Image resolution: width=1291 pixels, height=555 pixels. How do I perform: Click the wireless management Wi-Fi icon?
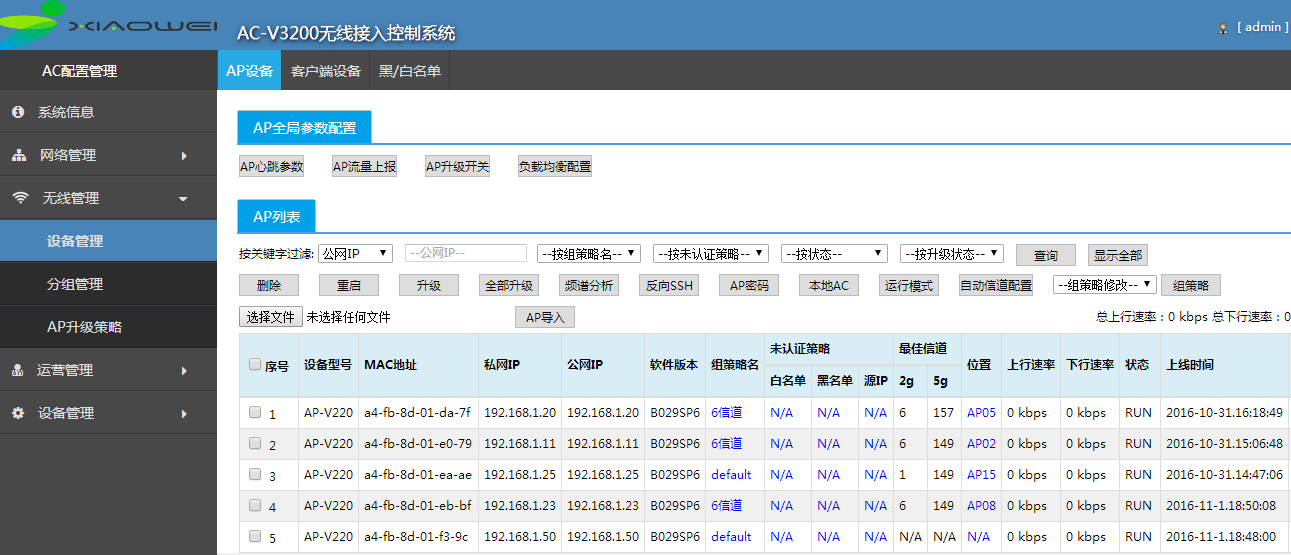point(20,198)
